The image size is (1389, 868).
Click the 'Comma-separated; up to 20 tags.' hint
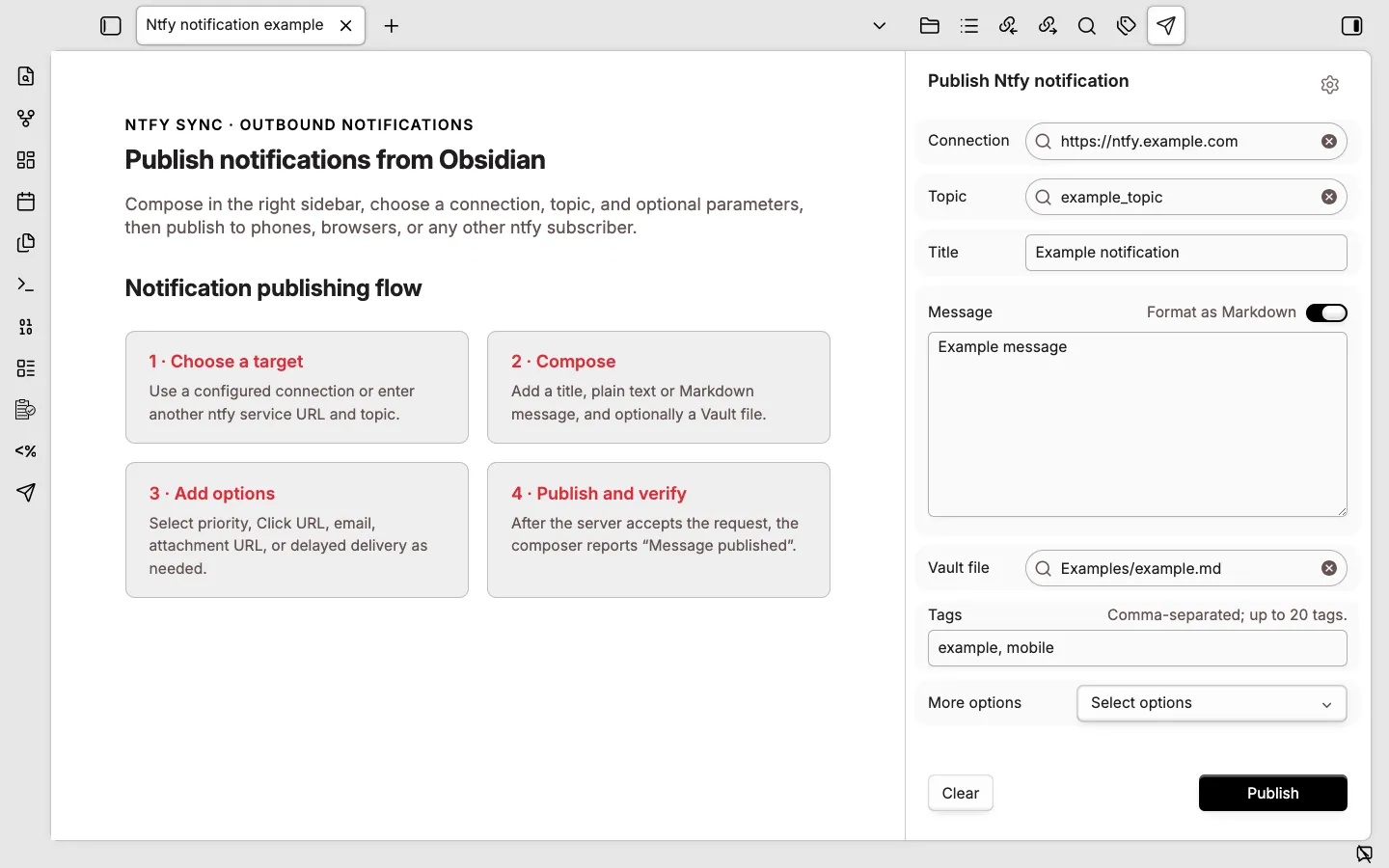[x=1227, y=615]
